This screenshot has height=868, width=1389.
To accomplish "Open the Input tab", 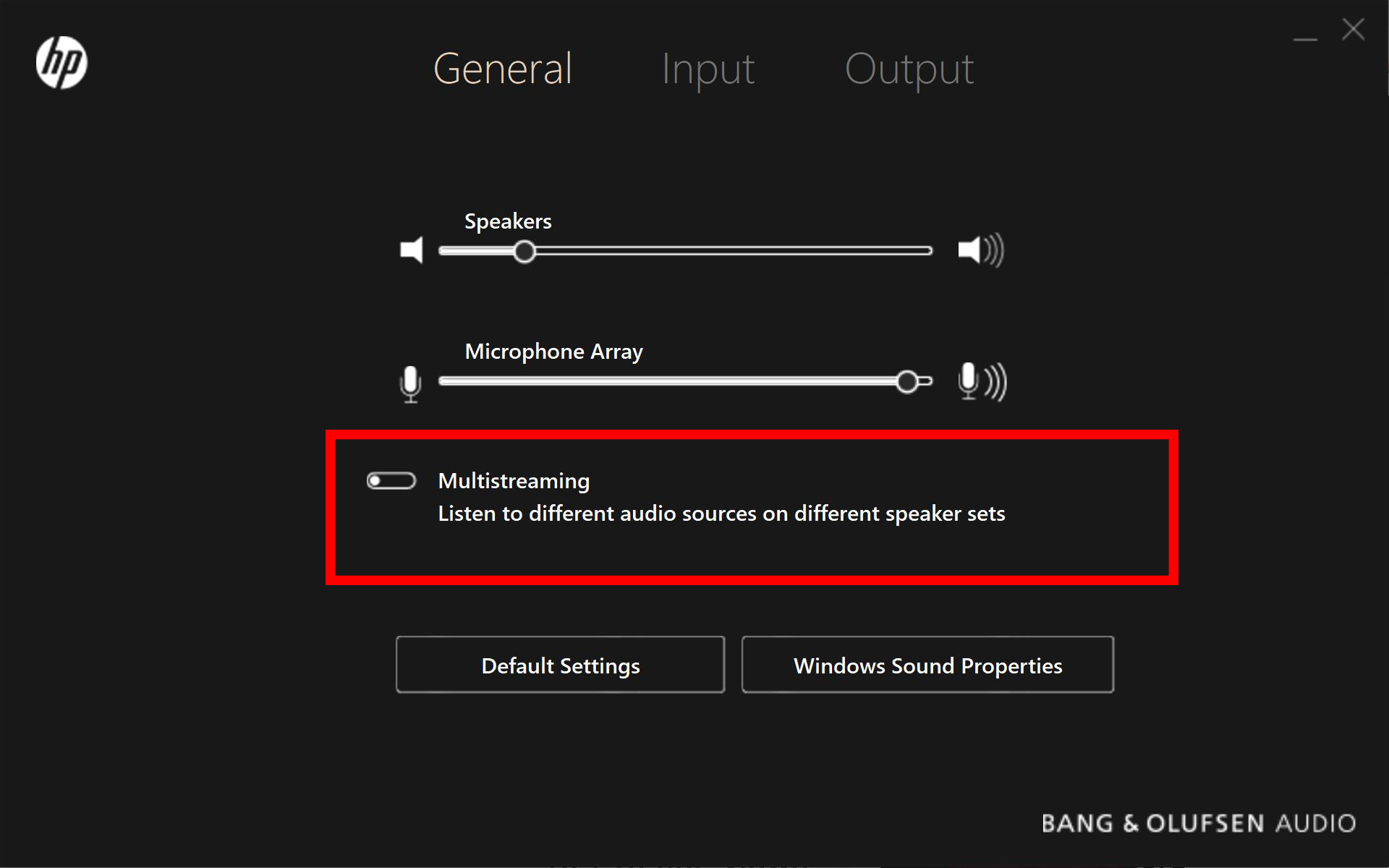I will point(708,69).
